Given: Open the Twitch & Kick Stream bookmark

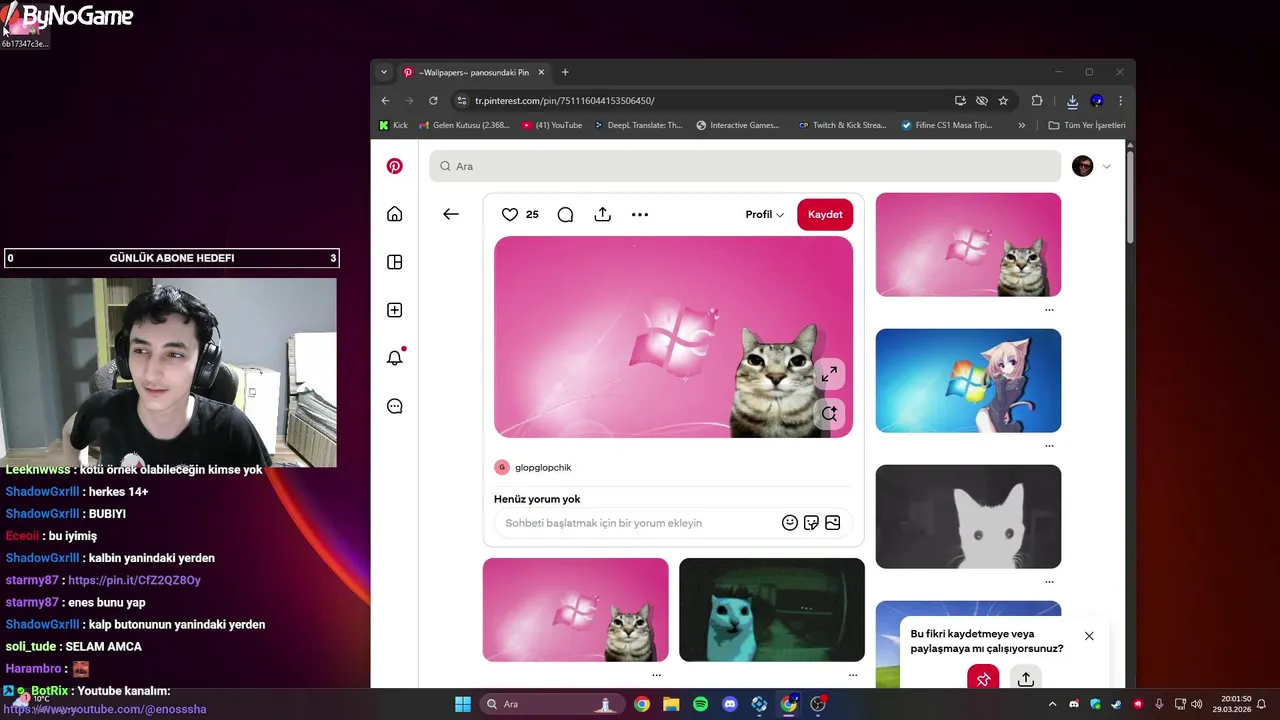Looking at the screenshot, I should click(843, 125).
